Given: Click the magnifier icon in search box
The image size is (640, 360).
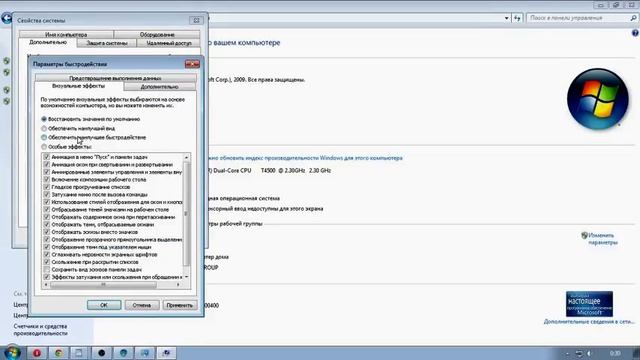Looking at the screenshot, I should click(633, 18).
